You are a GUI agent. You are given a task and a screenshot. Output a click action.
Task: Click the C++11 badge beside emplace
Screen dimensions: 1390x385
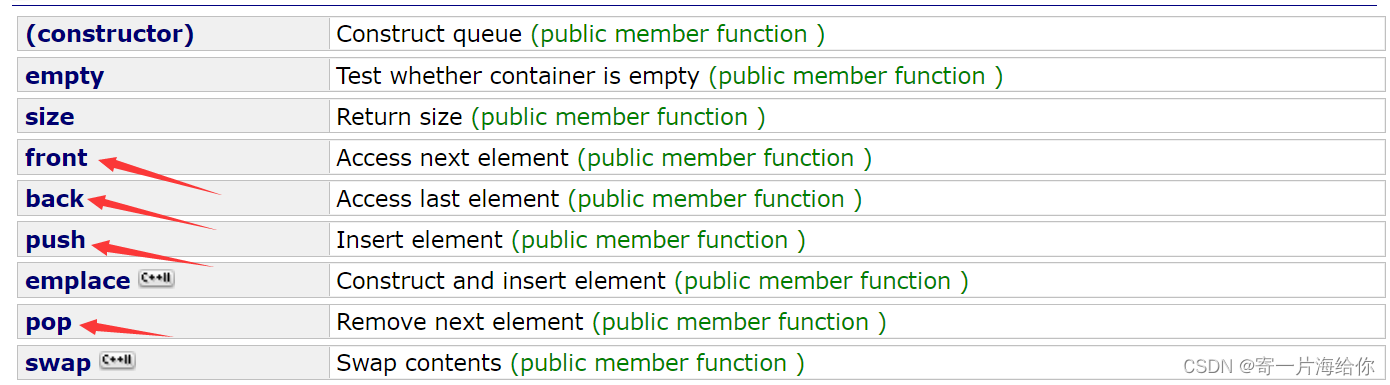[x=156, y=279]
